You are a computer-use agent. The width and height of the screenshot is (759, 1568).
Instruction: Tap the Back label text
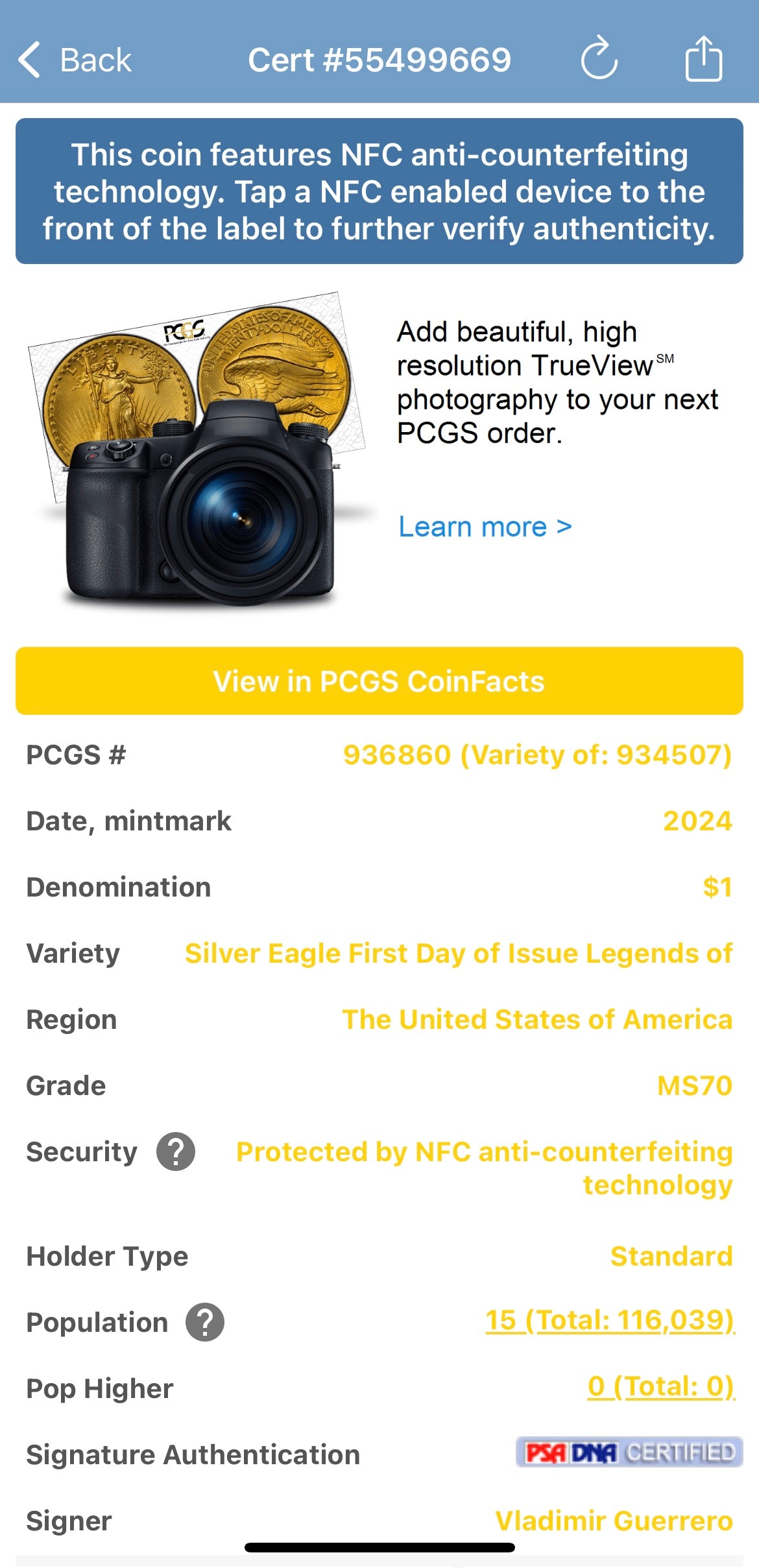click(x=95, y=60)
